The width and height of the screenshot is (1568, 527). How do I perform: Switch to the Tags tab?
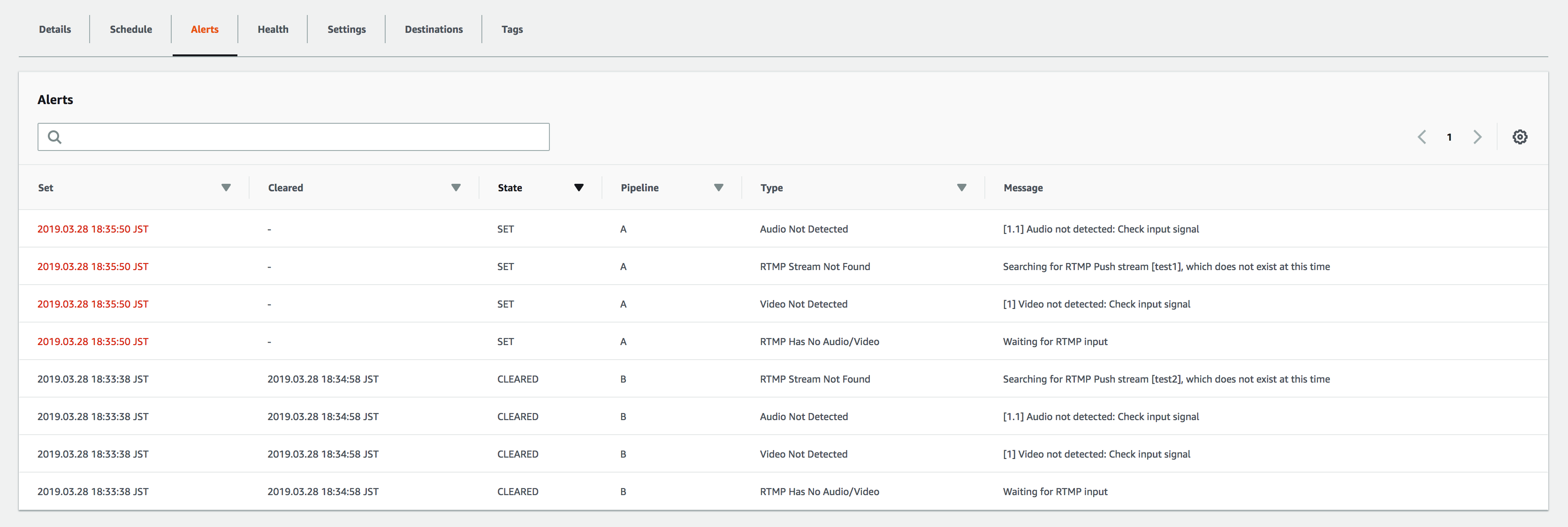tap(512, 29)
